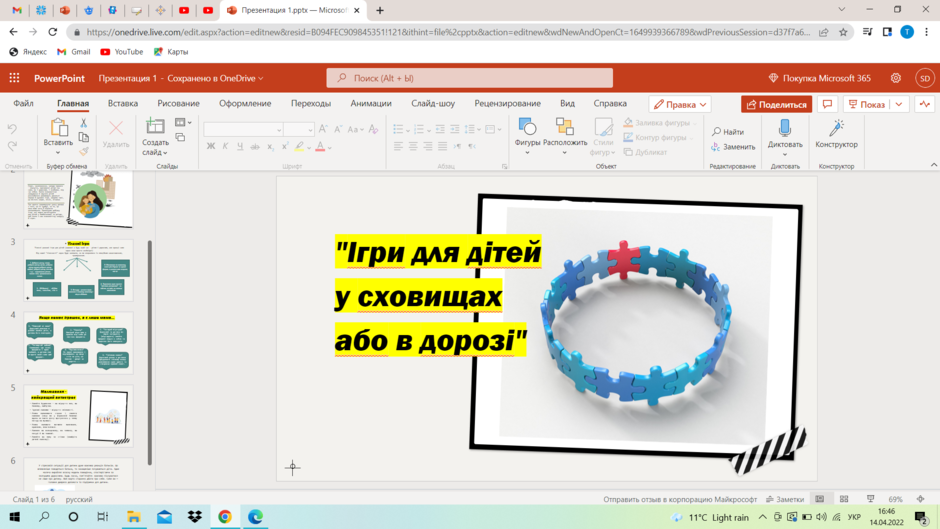Open the app launcher waffle icon
940x529 pixels.
point(14,78)
